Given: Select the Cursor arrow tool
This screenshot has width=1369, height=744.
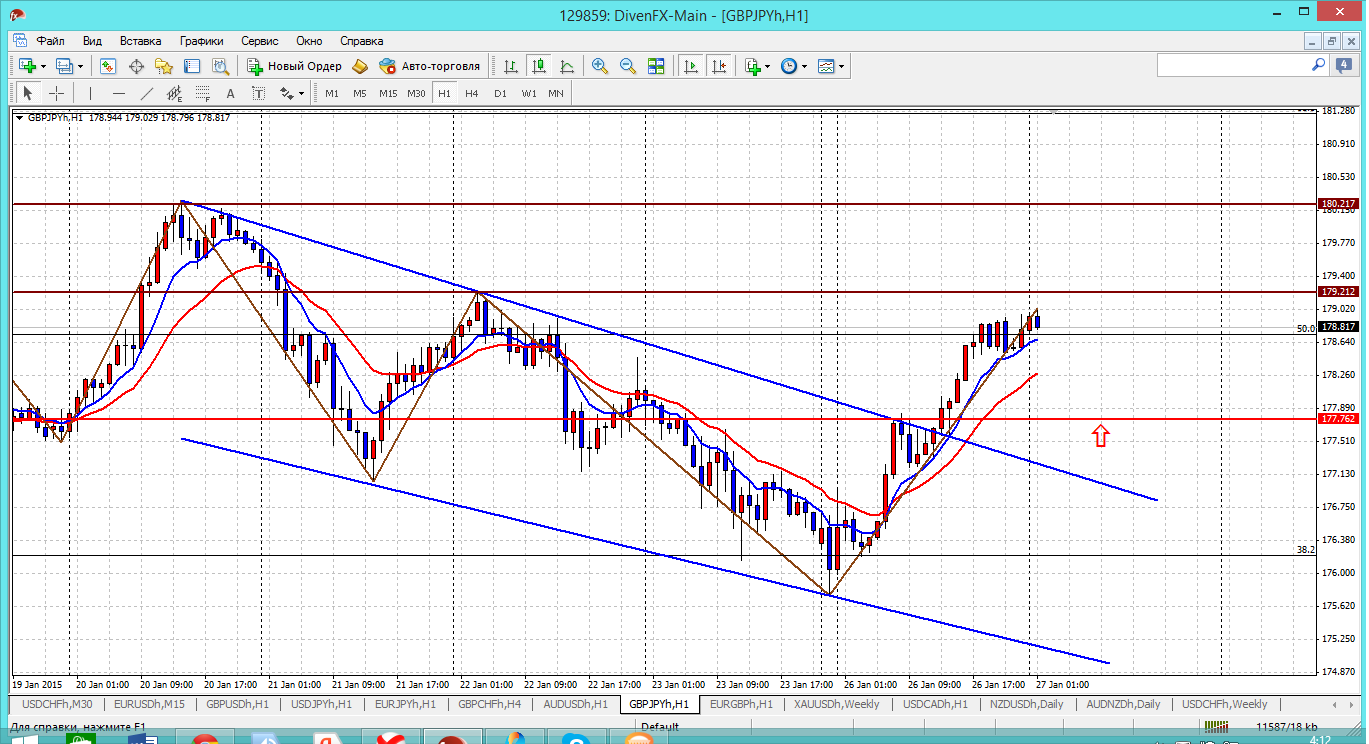Looking at the screenshot, I should click(28, 93).
